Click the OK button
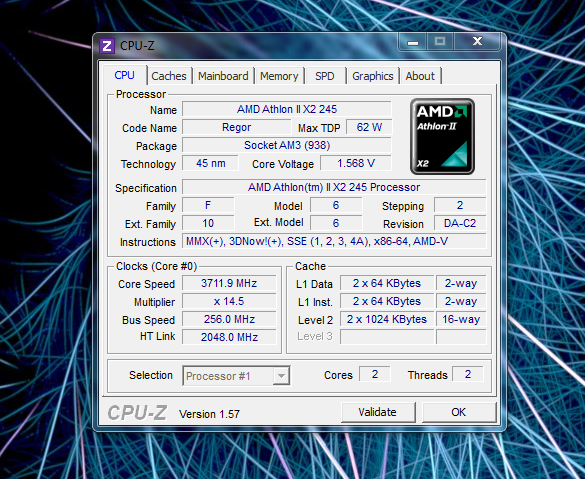The width and height of the screenshot is (585, 479). pos(459,412)
